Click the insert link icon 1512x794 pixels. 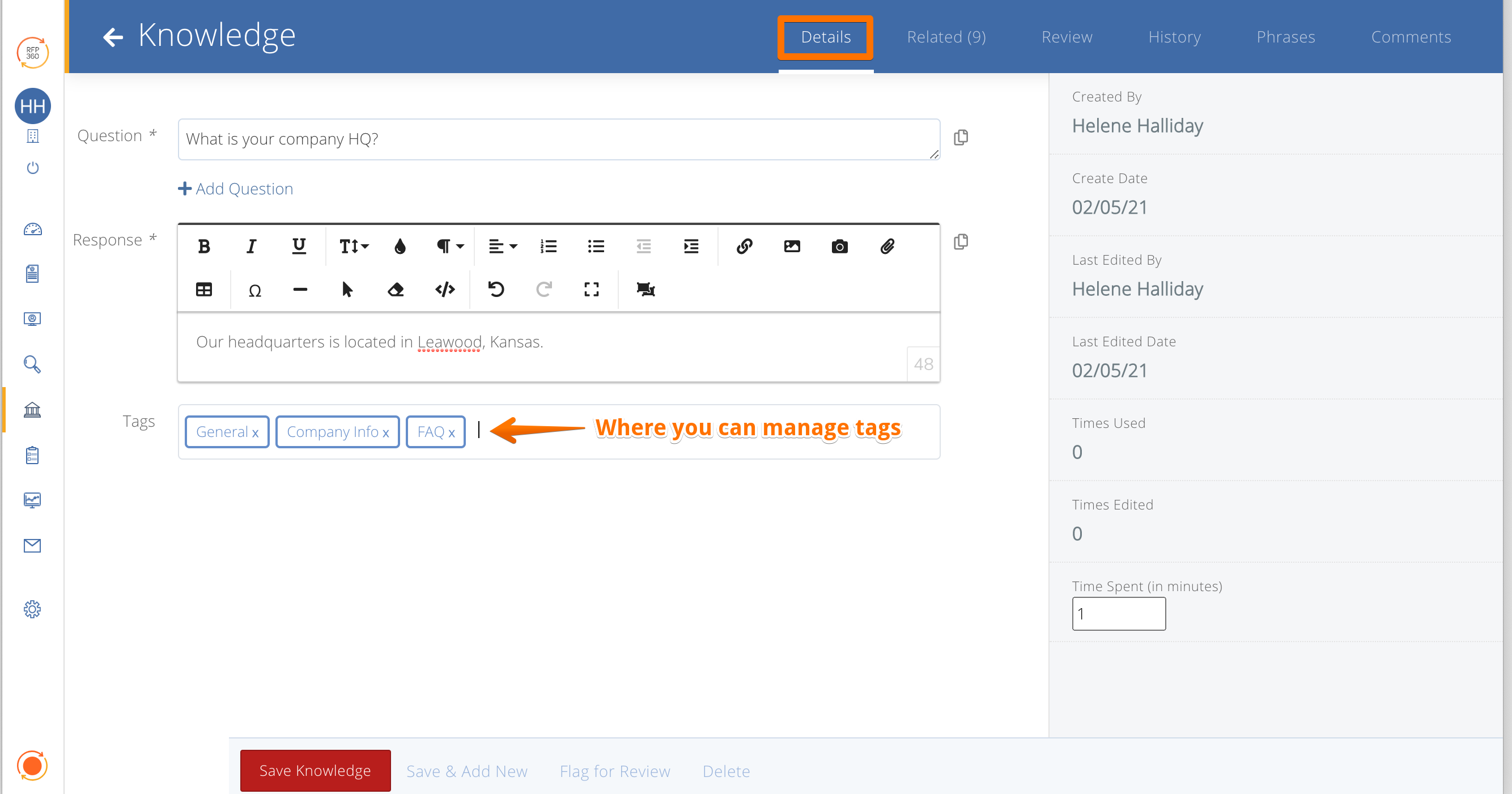click(744, 247)
